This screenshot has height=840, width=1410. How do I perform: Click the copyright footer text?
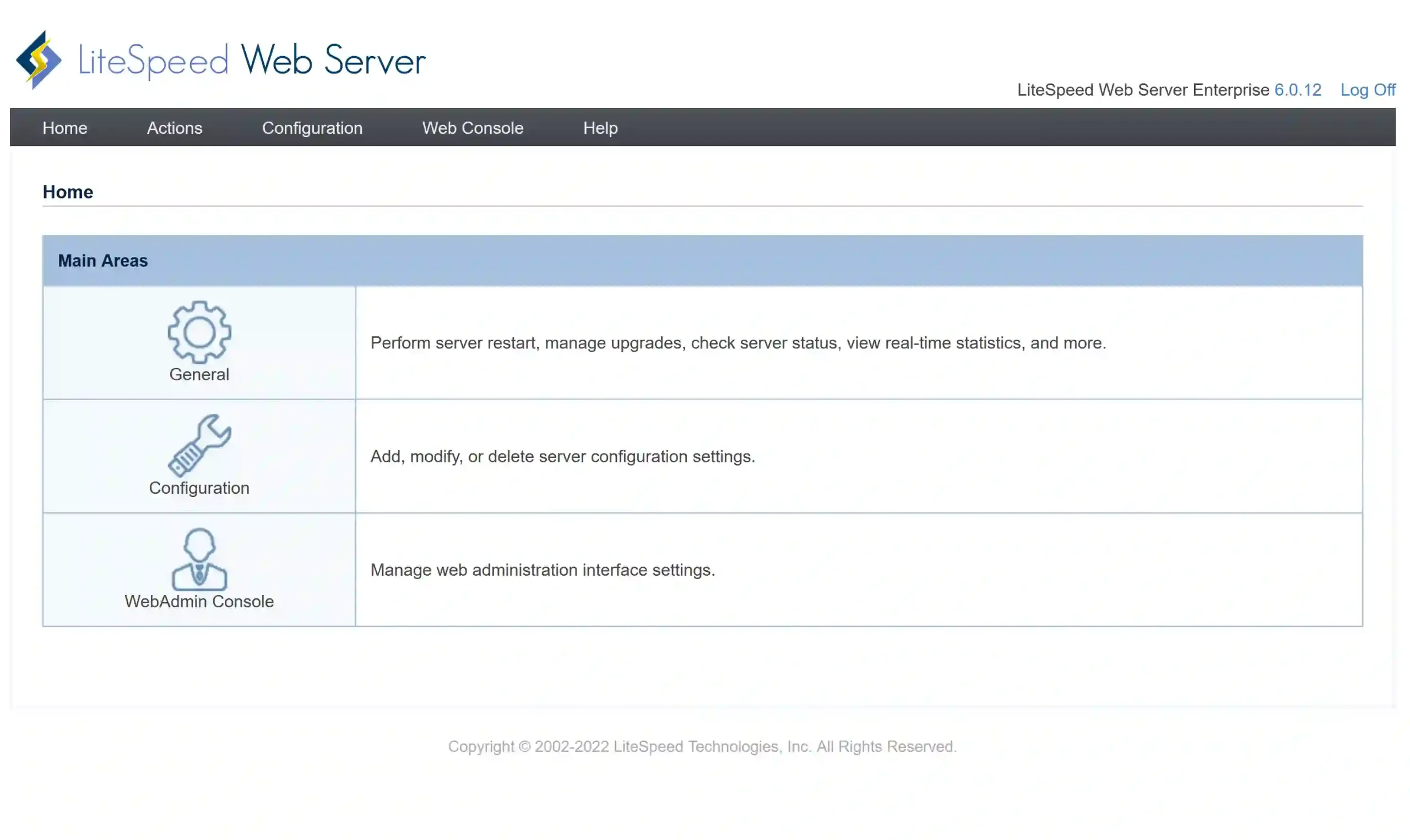click(x=702, y=746)
